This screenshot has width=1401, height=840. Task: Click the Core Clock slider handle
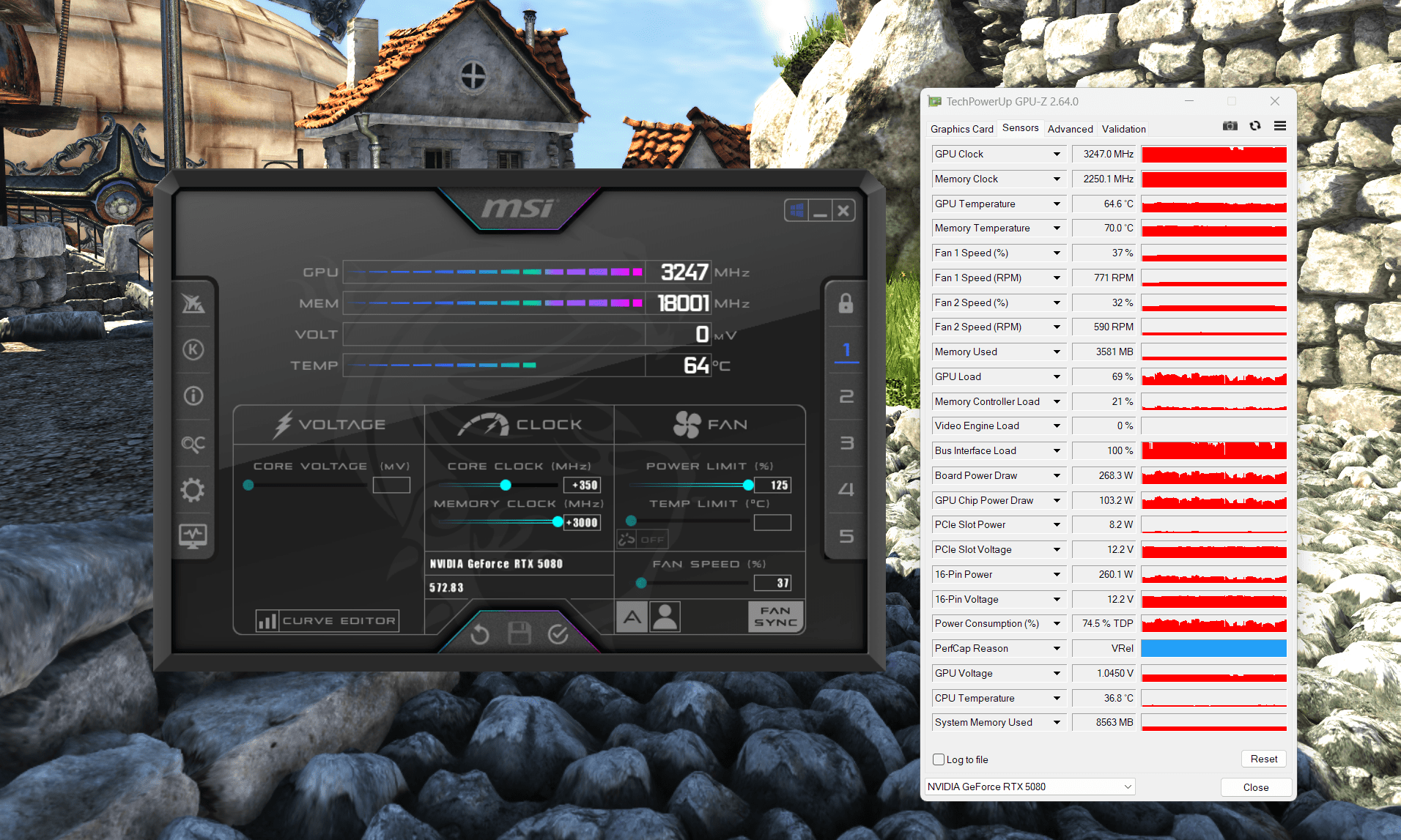tap(506, 485)
